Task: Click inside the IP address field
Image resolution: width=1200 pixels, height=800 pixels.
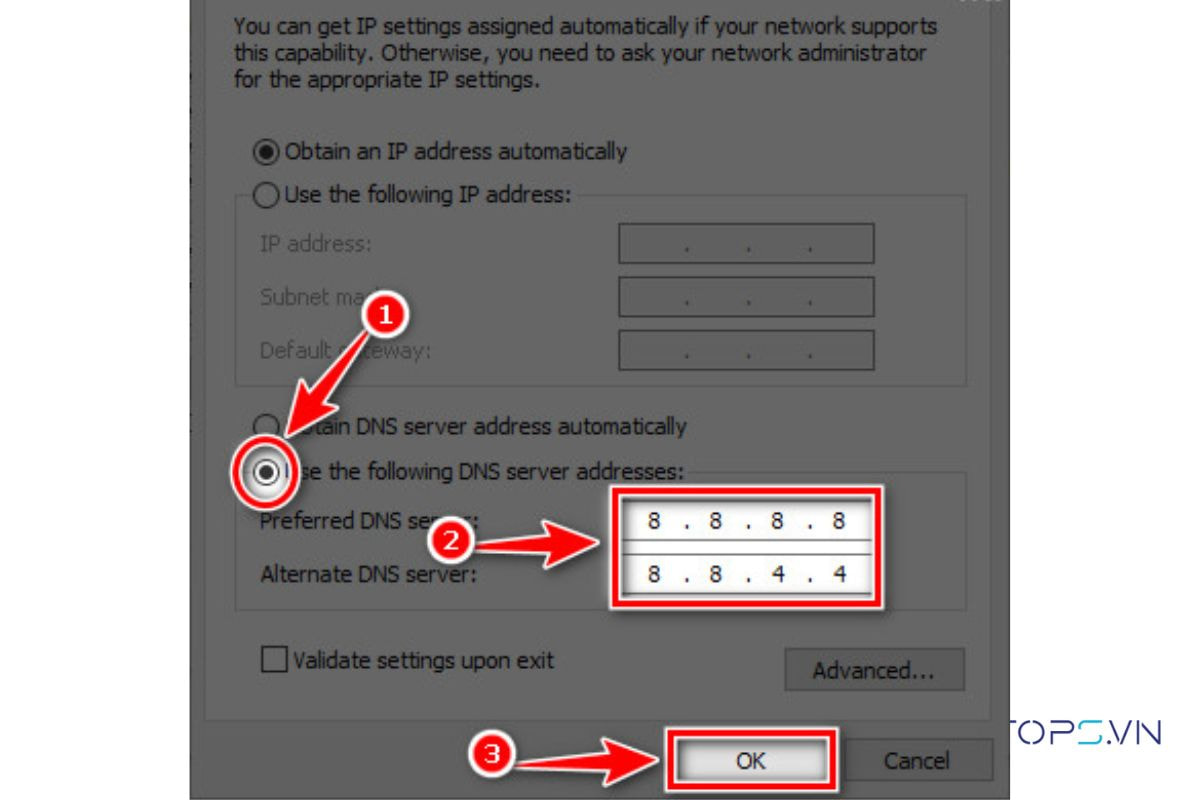Action: 746,244
